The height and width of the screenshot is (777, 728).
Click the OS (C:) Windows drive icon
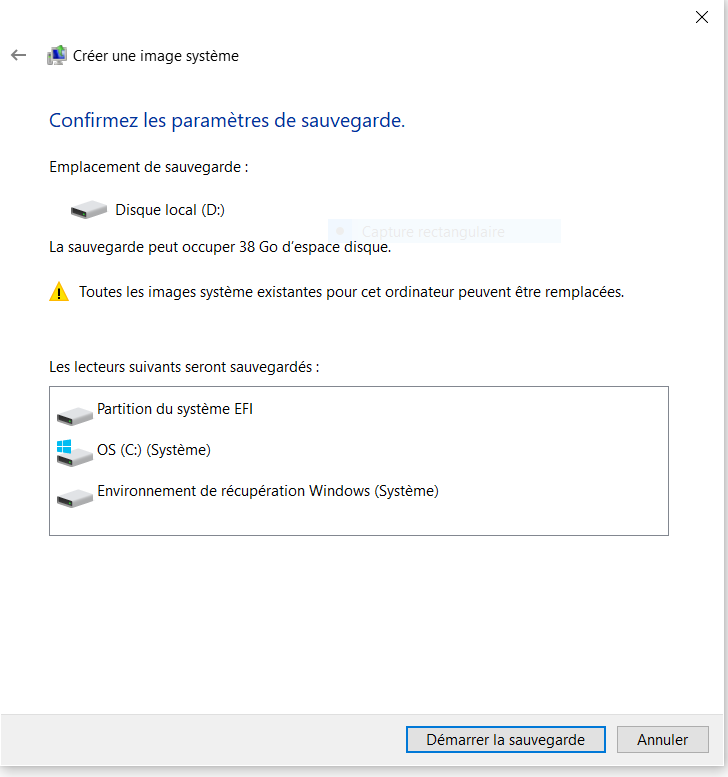point(73,453)
